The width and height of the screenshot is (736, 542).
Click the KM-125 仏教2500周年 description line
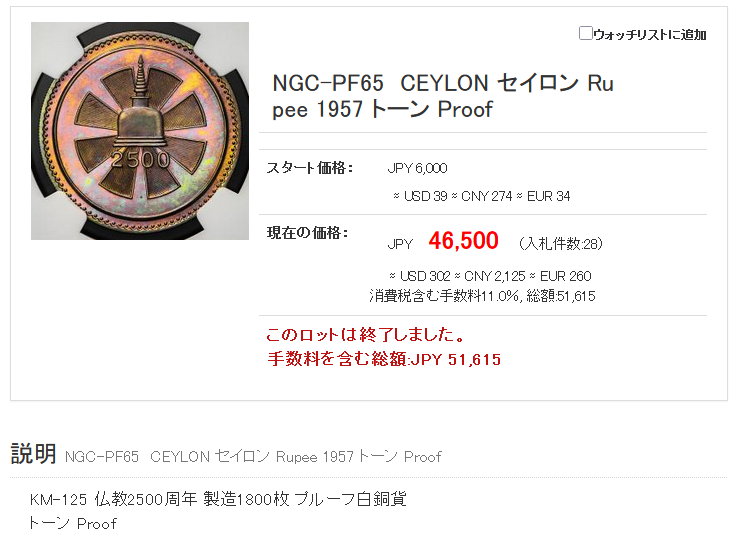217,499
